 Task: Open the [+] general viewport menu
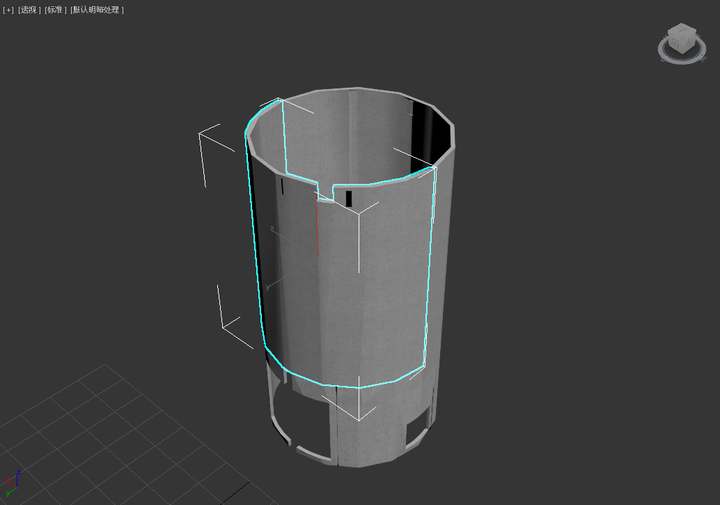[8, 10]
